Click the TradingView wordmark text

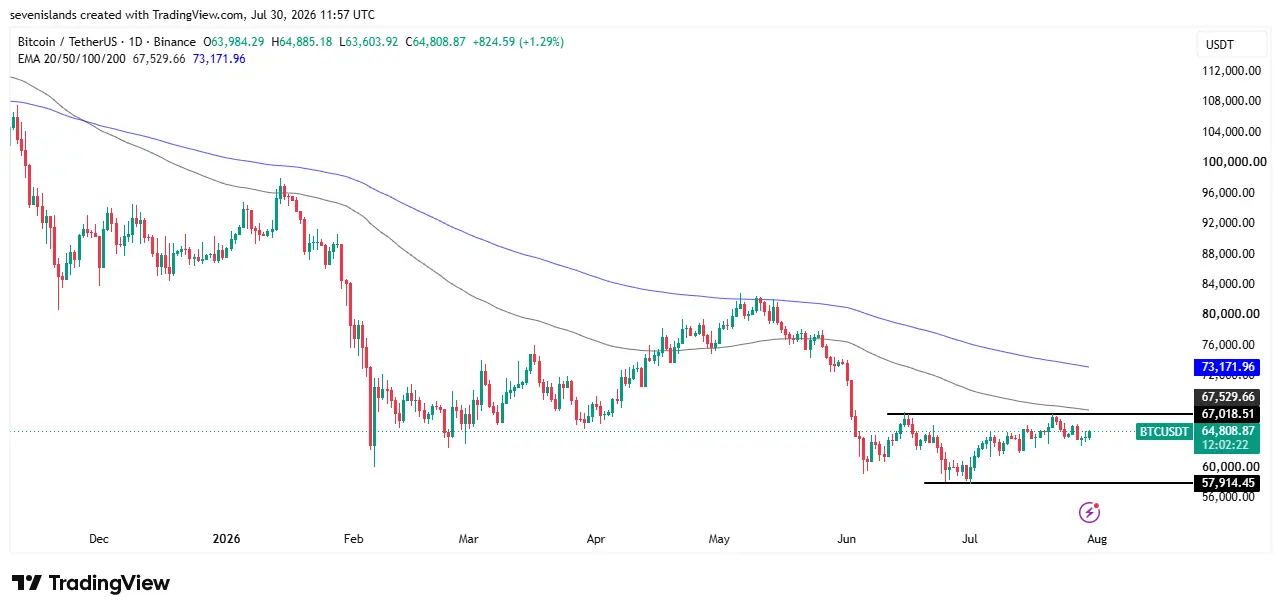pos(109,583)
